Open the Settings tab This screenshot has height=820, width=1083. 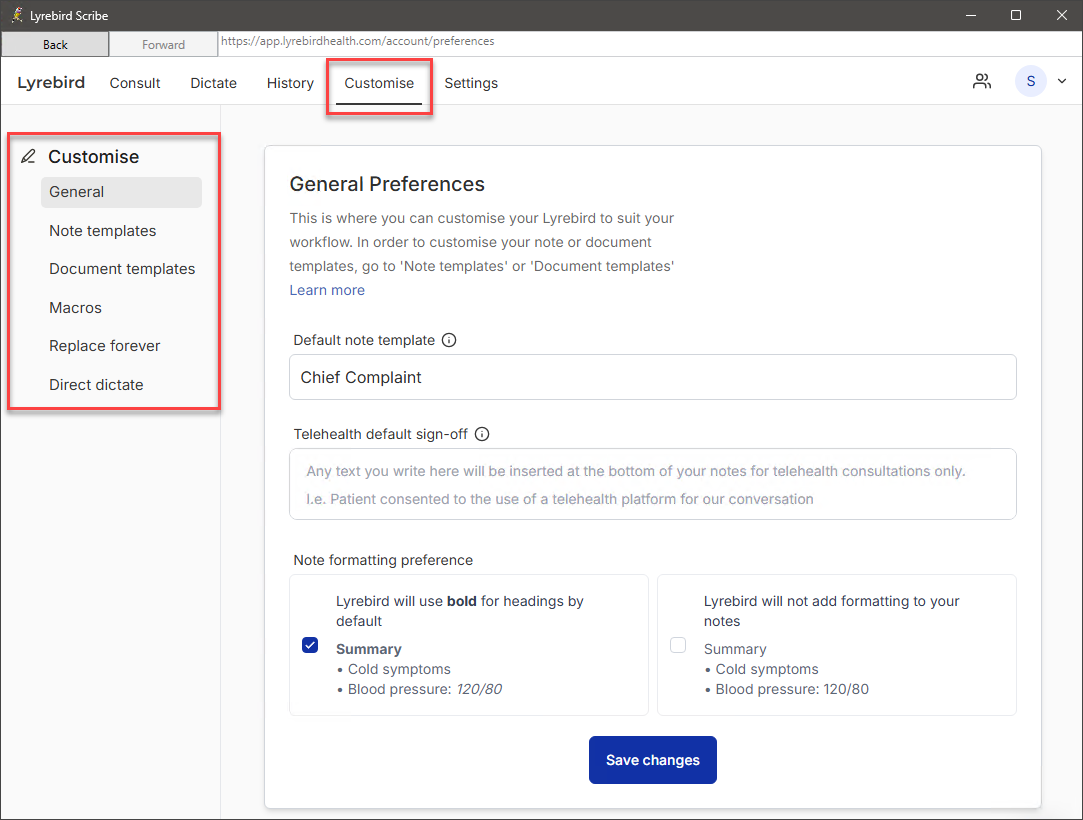(471, 83)
